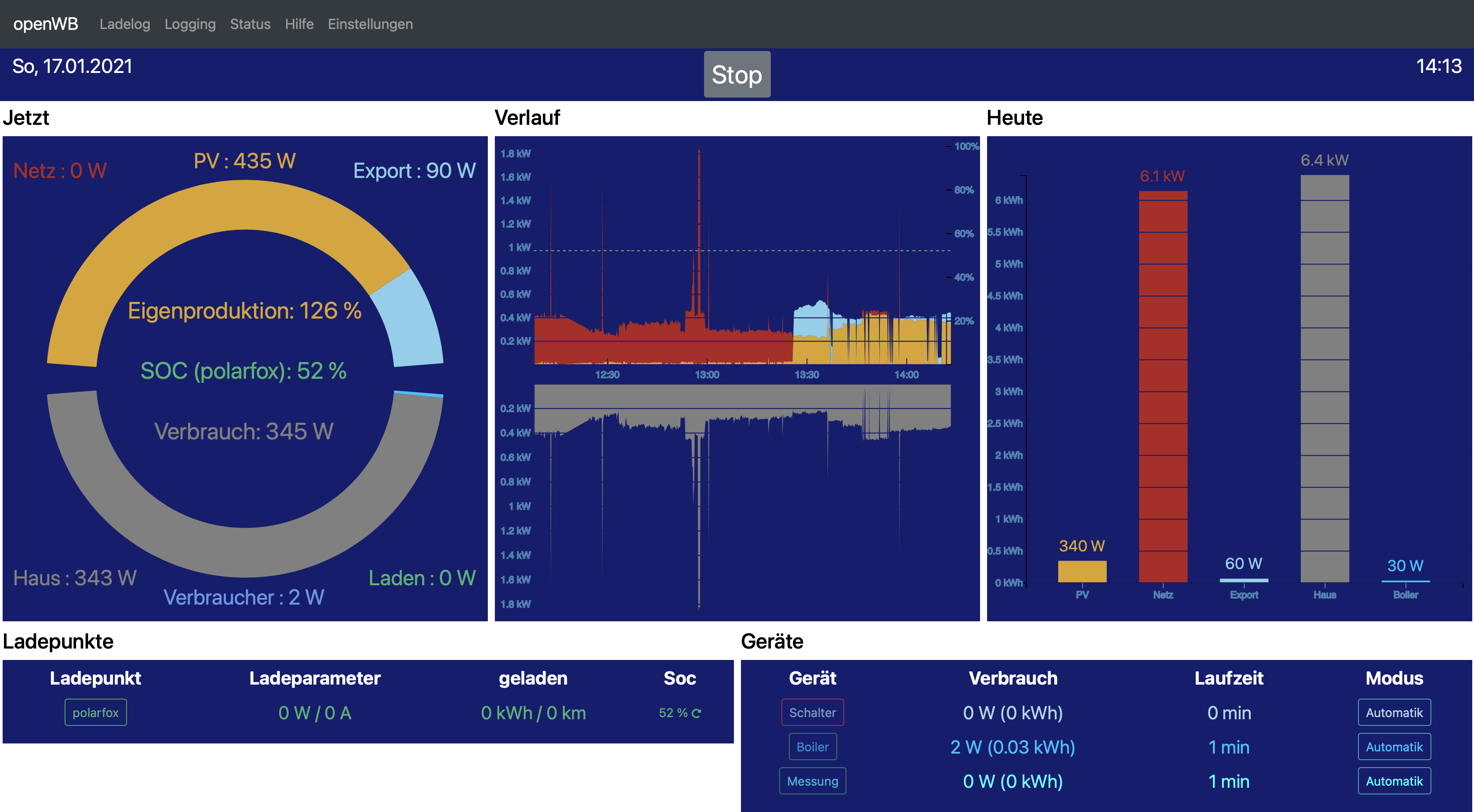
Task: Open the Logging menu
Action: point(190,24)
